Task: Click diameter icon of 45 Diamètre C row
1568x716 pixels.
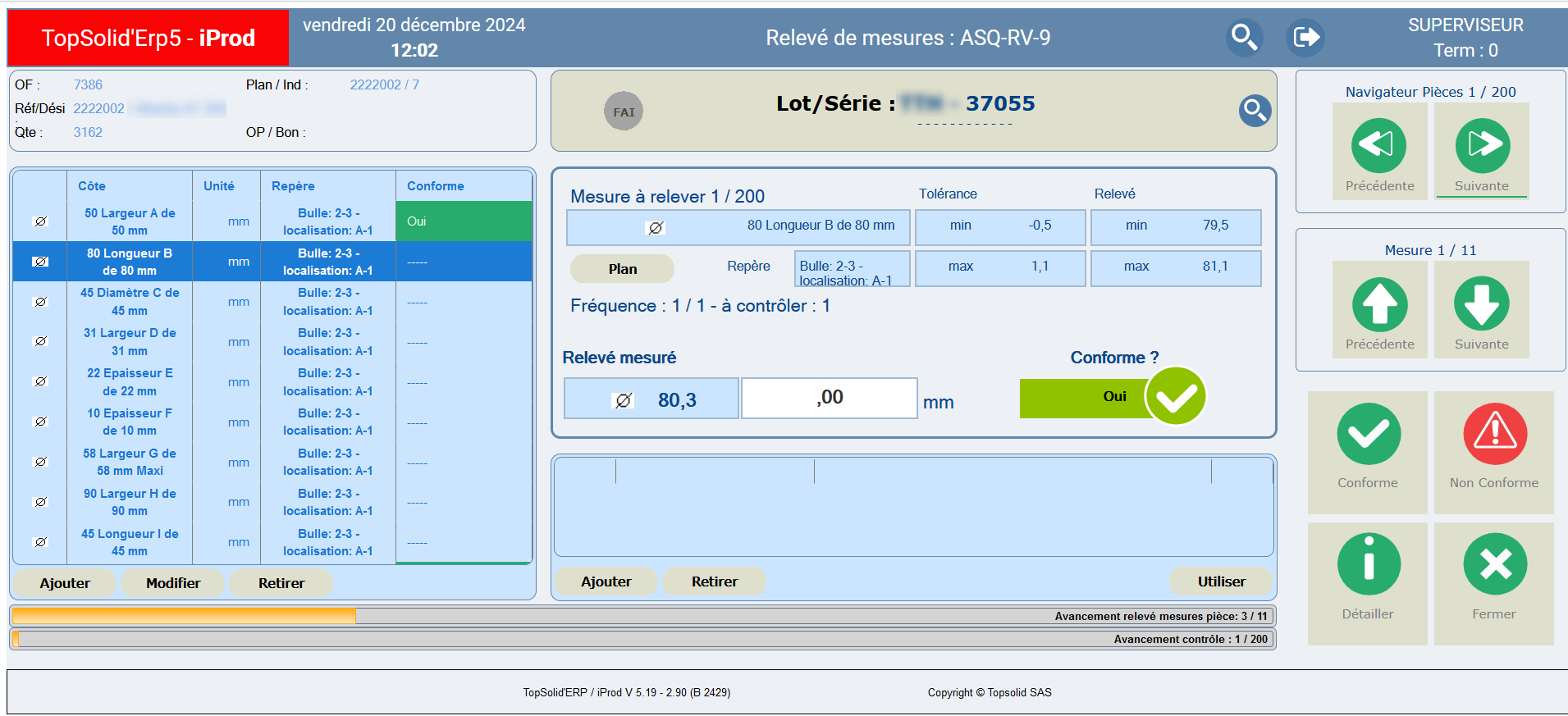Action: click(x=40, y=302)
